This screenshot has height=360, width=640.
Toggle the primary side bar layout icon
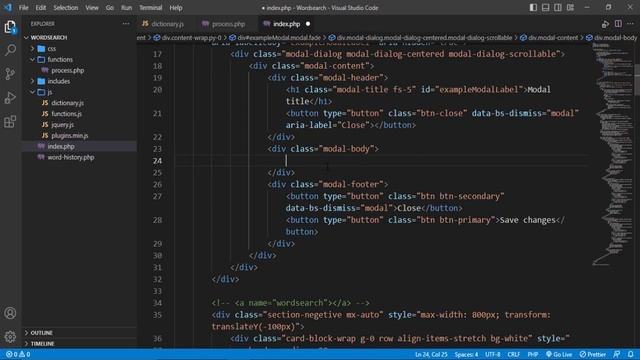[x=533, y=8]
